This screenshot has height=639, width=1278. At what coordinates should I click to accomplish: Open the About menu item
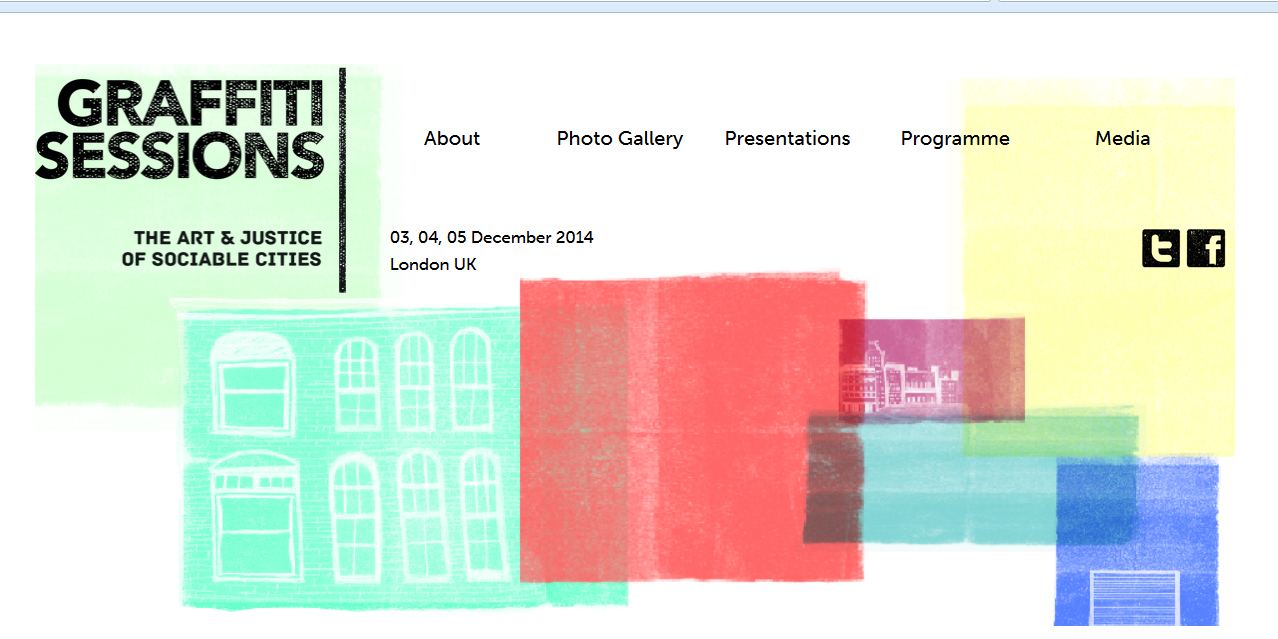coord(452,138)
